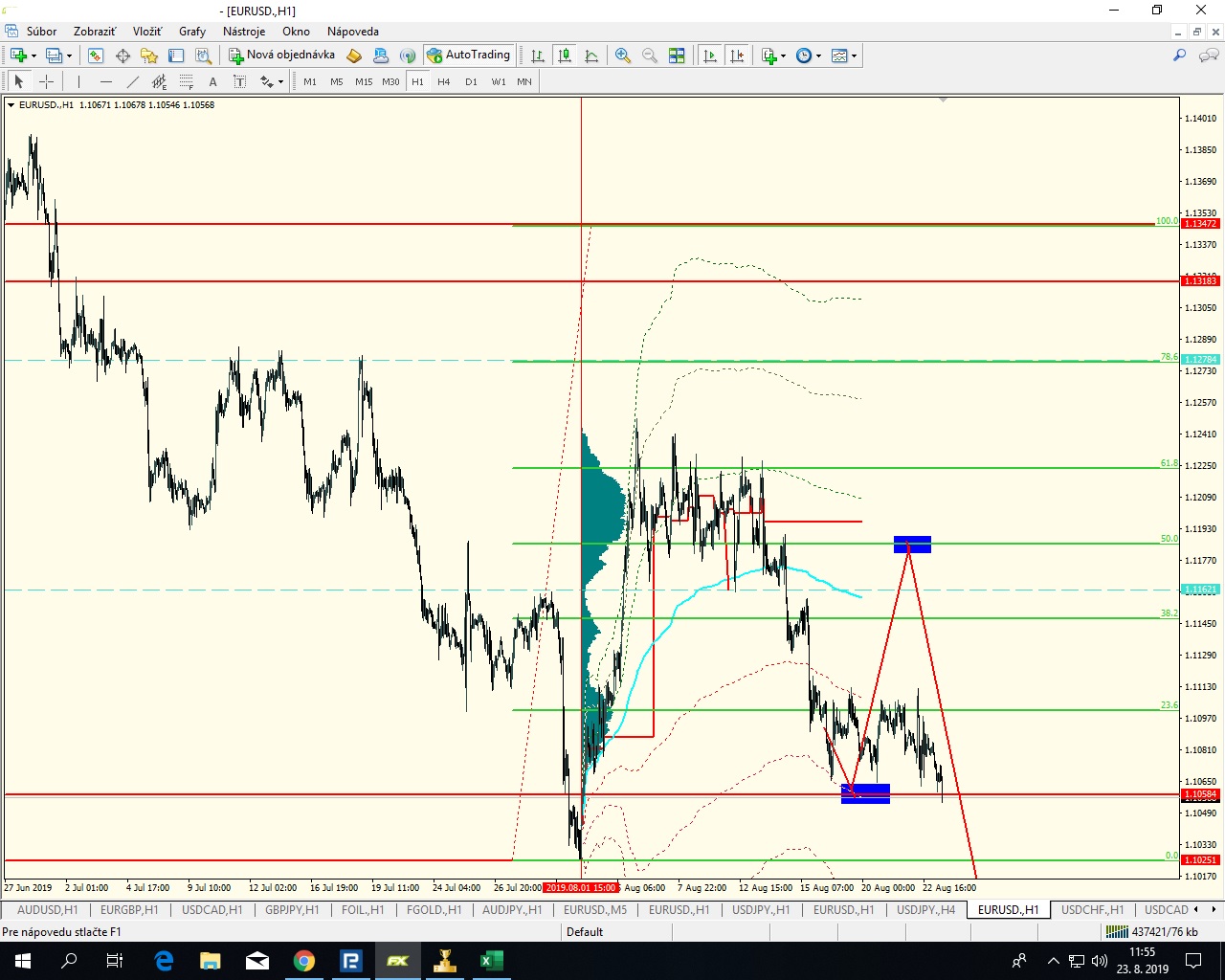Open Navigator folder-star icon
Image resolution: width=1225 pixels, height=980 pixels.
tap(149, 56)
